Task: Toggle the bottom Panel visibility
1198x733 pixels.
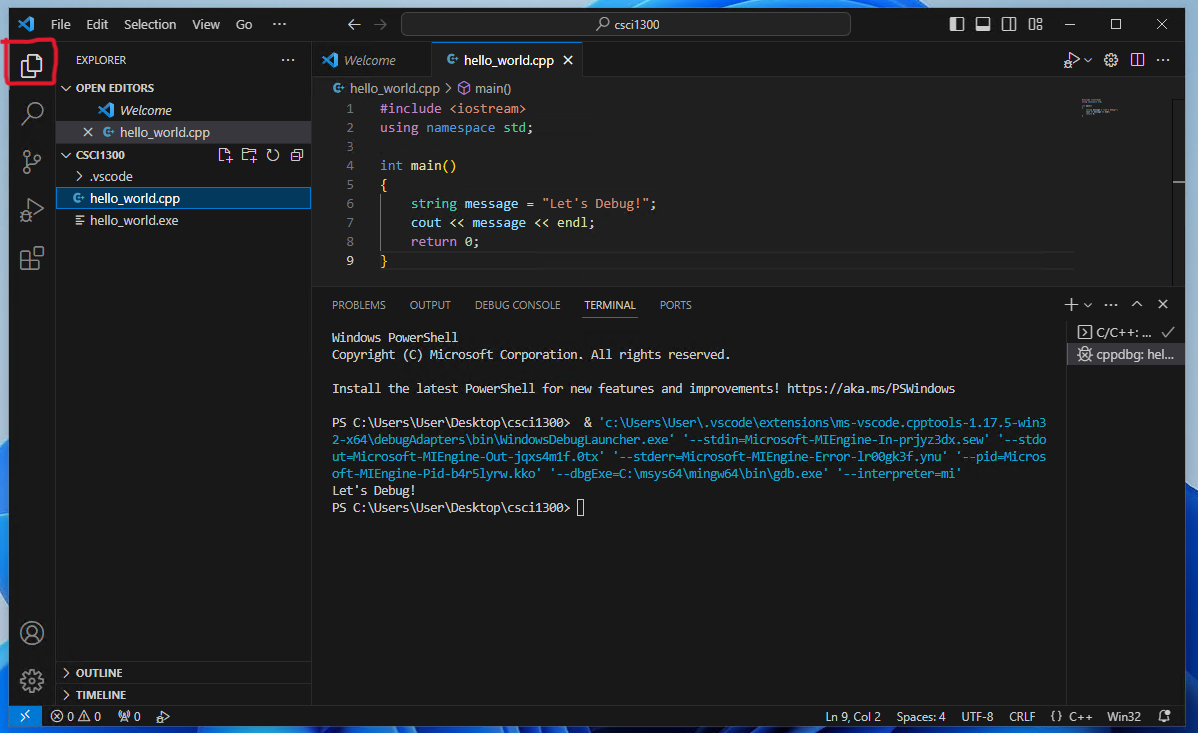Action: click(983, 24)
